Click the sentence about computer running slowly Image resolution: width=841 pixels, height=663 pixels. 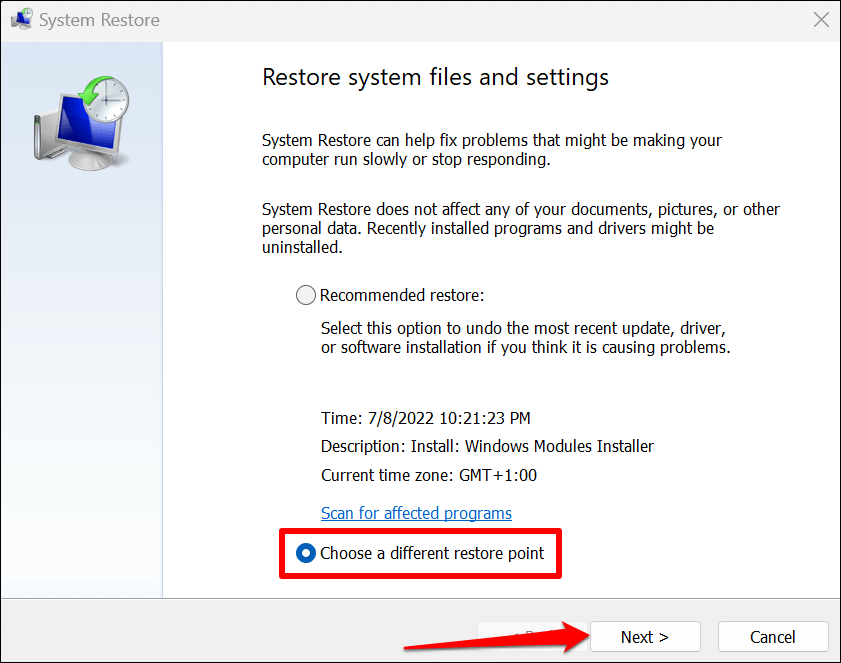491,150
